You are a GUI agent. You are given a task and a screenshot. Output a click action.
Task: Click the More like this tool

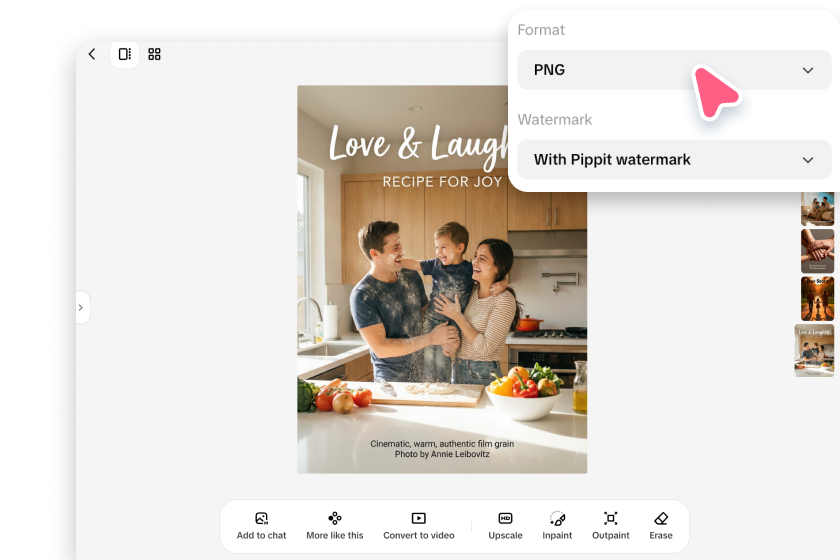(x=335, y=526)
